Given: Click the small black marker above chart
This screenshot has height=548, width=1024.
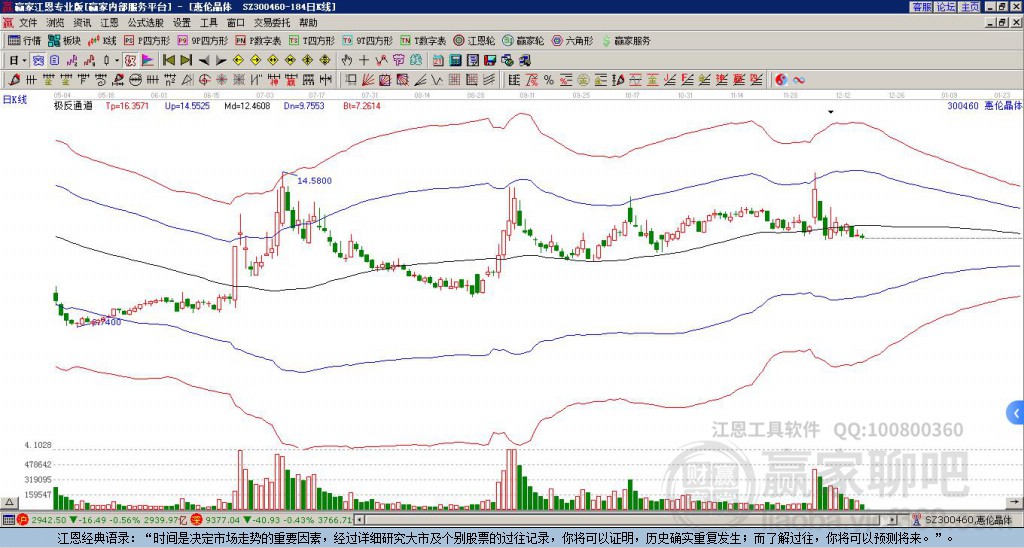Looking at the screenshot, I should 831,112.
